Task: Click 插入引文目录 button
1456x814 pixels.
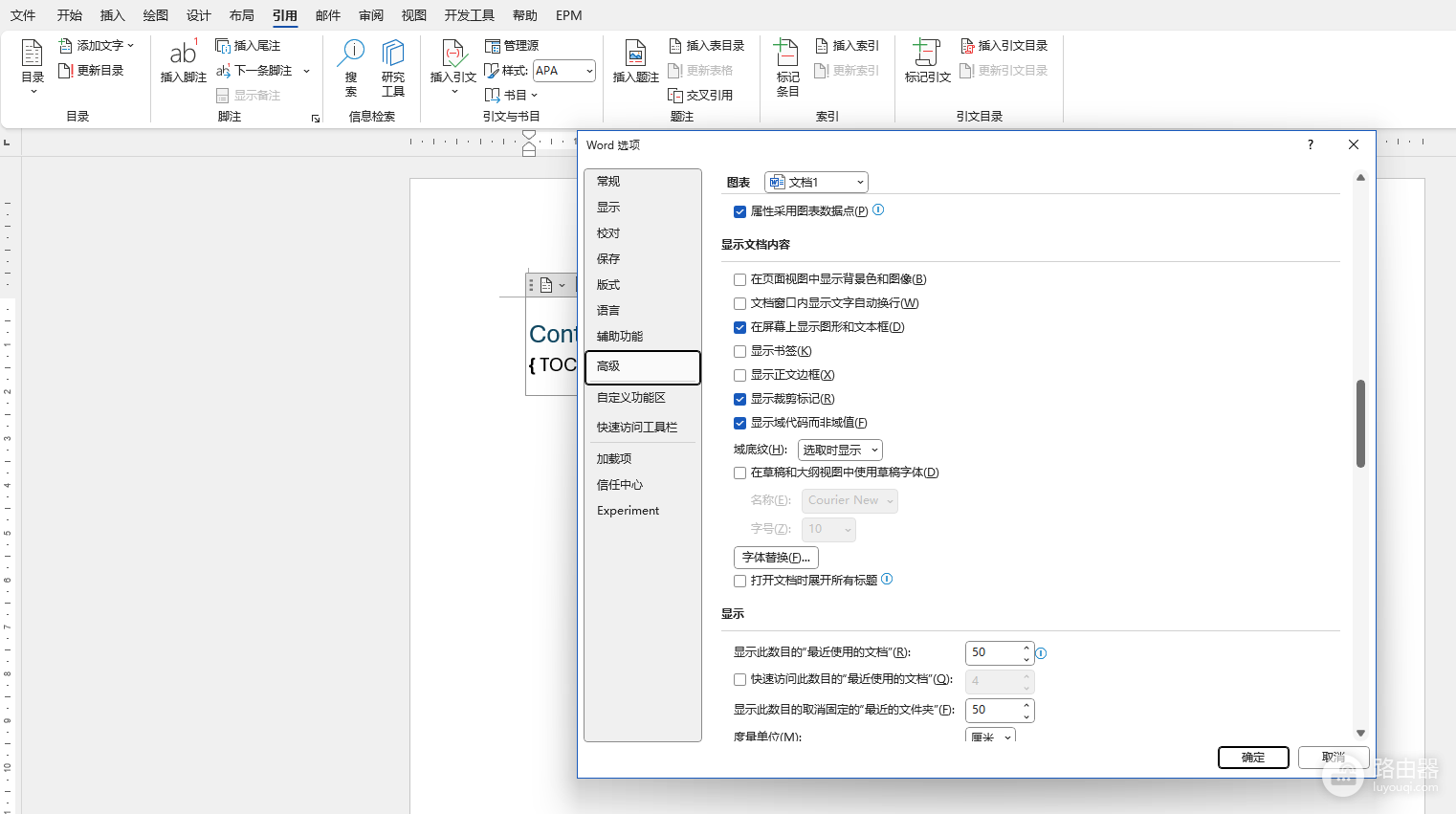Action: coord(1004,46)
